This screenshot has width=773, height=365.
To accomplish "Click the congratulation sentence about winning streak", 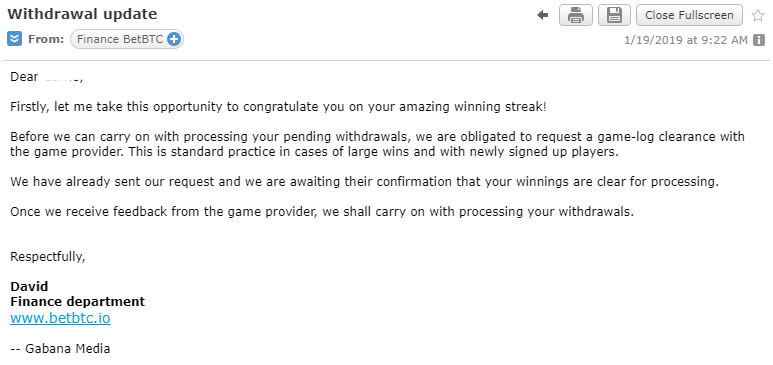I will pos(278,107).
